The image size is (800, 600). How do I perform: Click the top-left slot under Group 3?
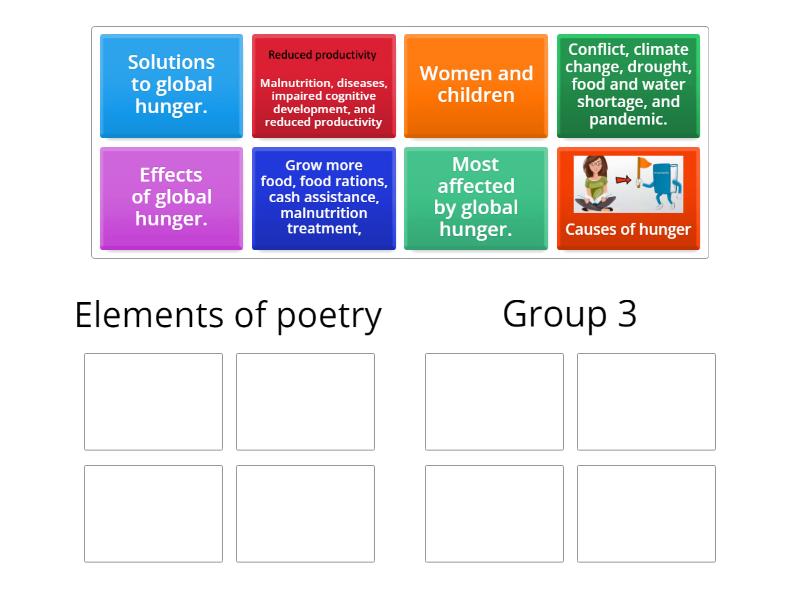pyautogui.click(x=493, y=401)
